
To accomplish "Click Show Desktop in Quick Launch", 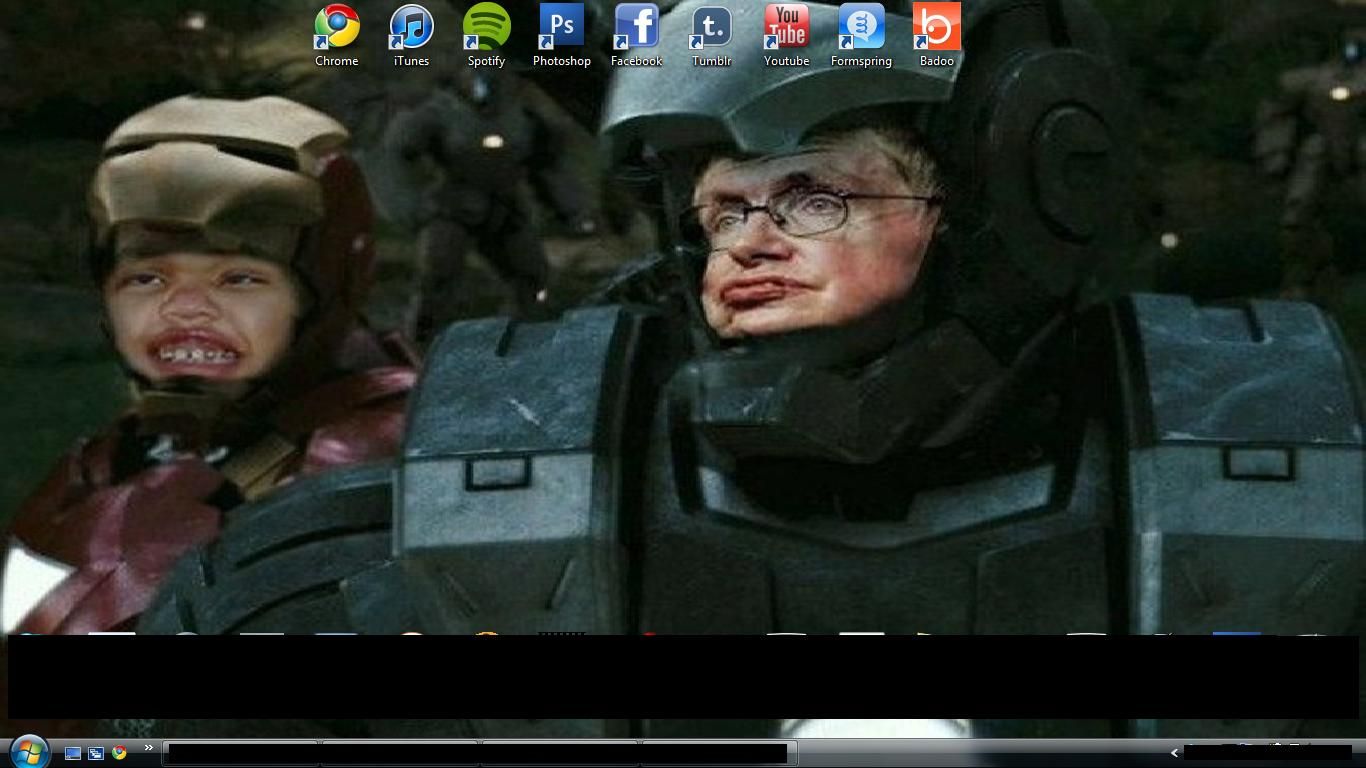I will [x=73, y=753].
